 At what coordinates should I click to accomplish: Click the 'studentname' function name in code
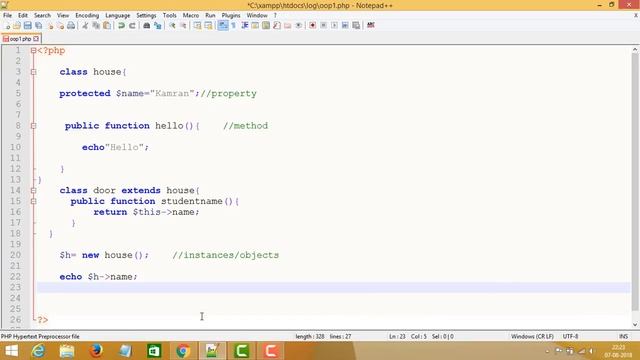click(191, 201)
